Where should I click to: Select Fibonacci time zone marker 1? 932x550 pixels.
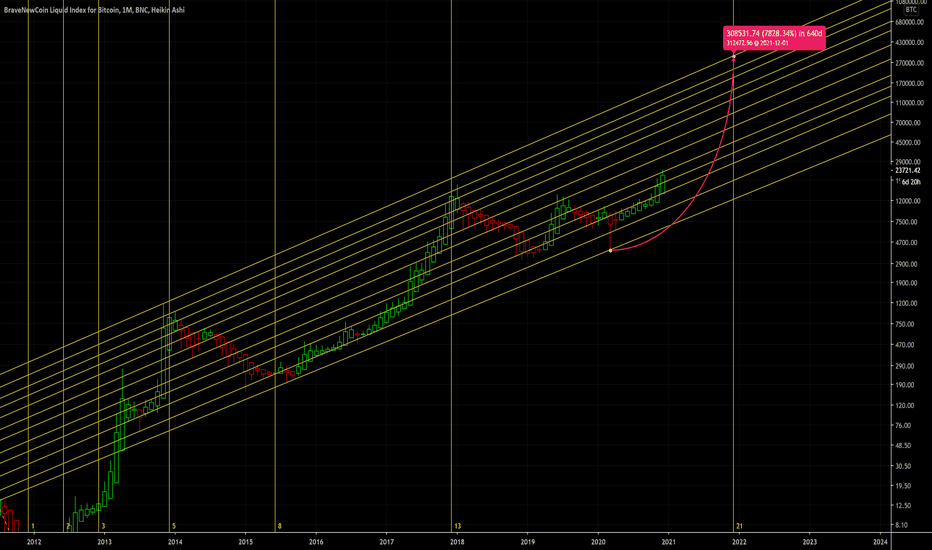(33, 526)
